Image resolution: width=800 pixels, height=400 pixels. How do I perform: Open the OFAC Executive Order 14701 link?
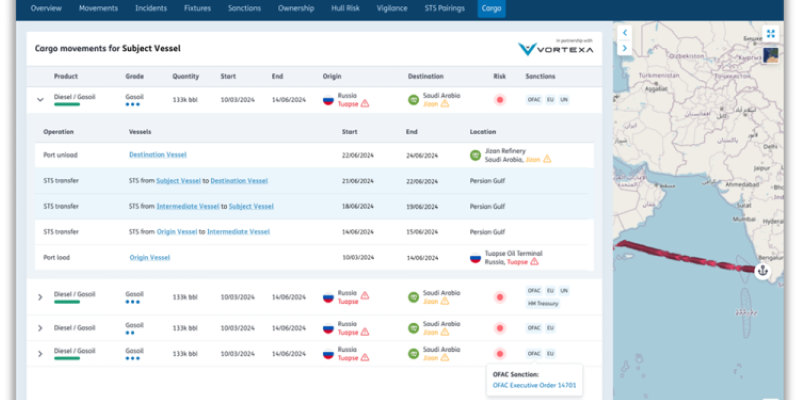click(x=534, y=385)
